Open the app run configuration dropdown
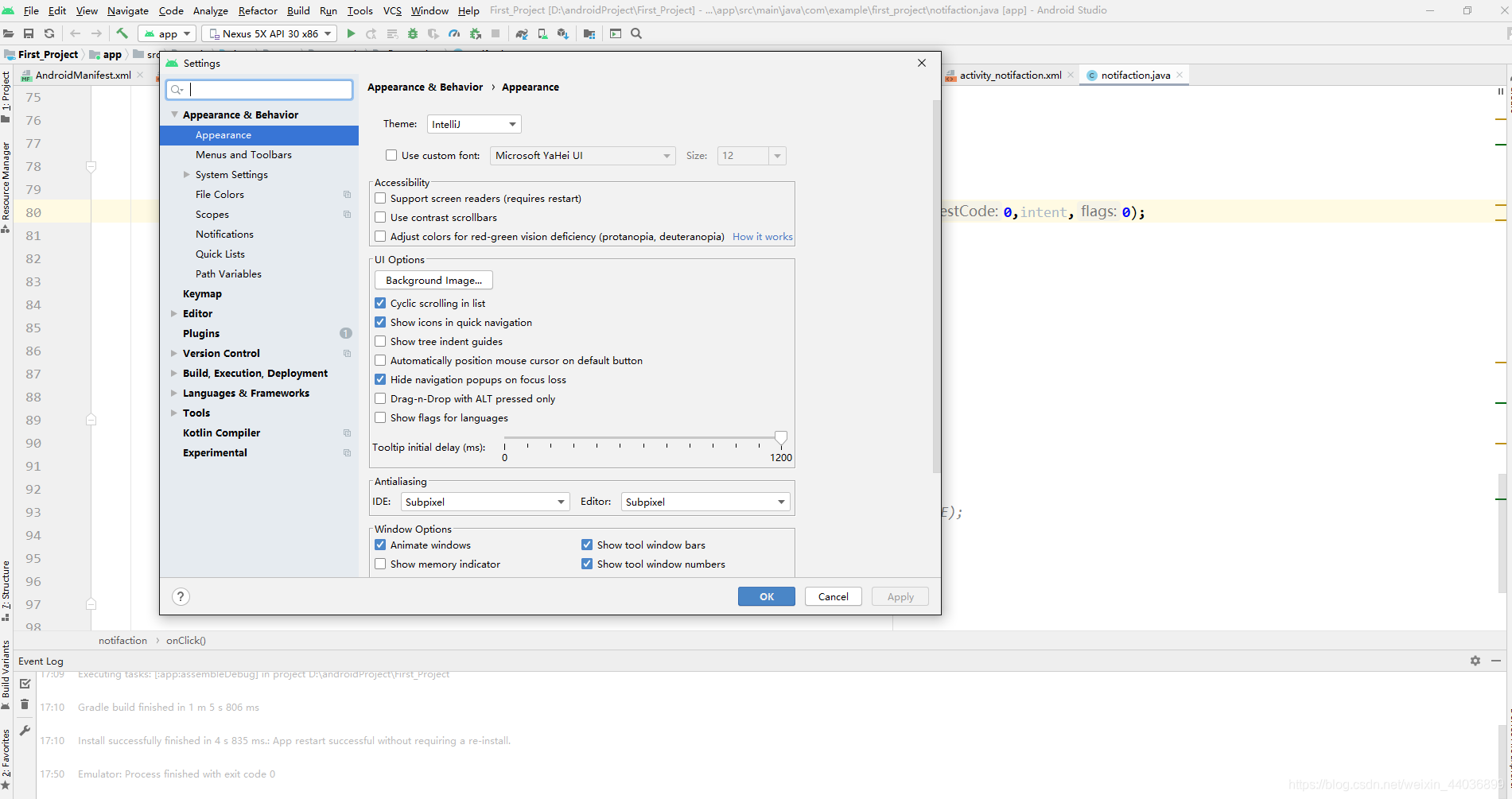This screenshot has height=799, width=1512. click(x=167, y=33)
